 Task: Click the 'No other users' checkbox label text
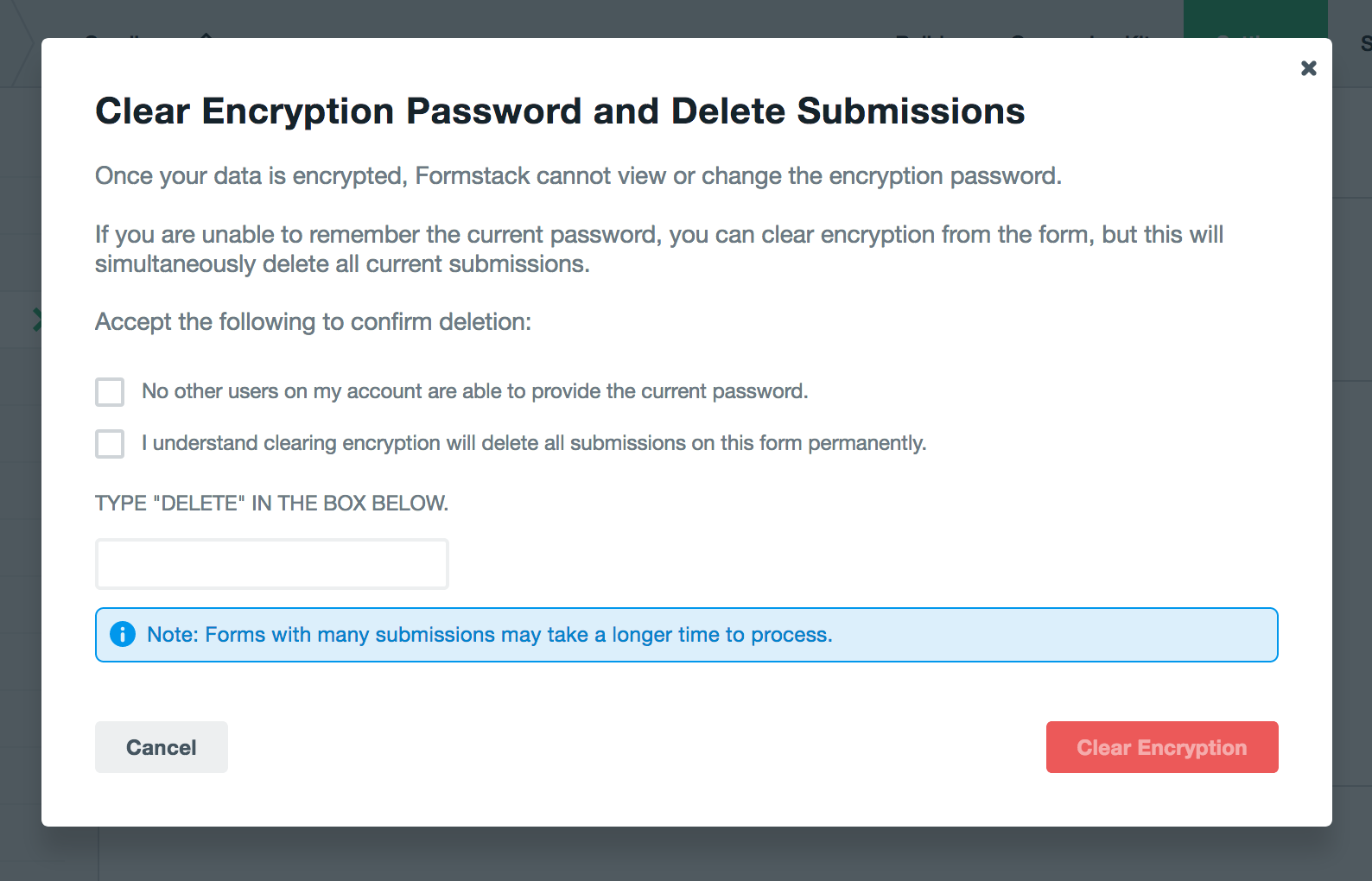point(474,391)
